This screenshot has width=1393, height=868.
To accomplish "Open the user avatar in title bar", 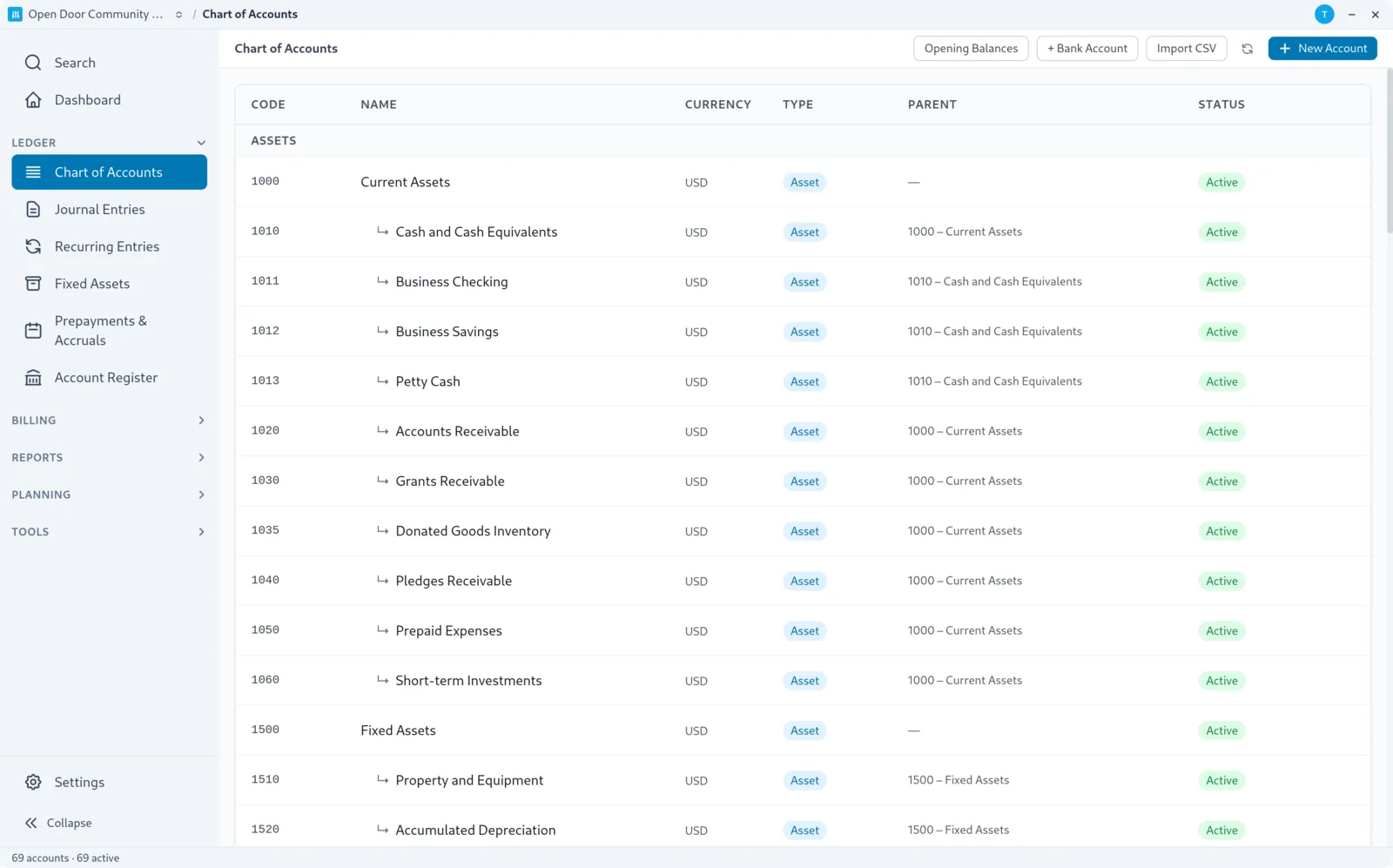I will (1324, 14).
